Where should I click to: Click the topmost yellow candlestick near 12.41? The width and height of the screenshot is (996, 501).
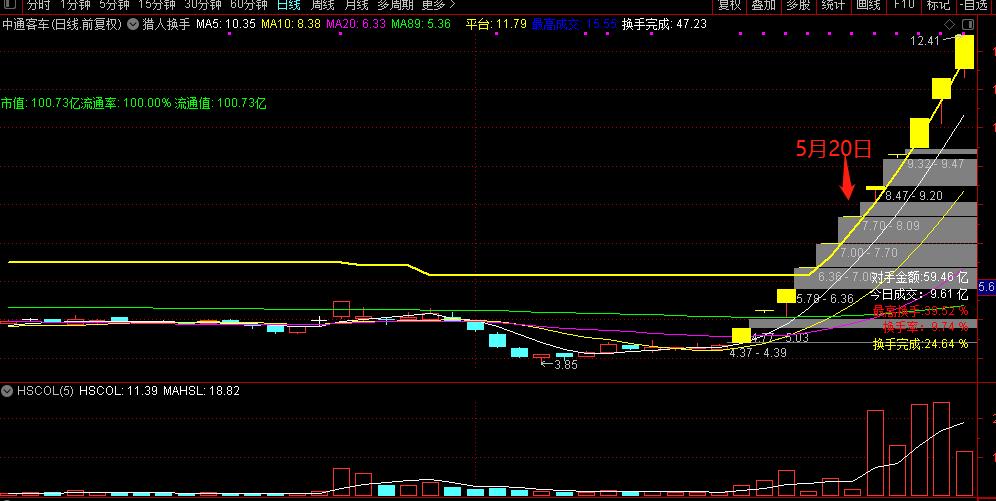tap(965, 52)
